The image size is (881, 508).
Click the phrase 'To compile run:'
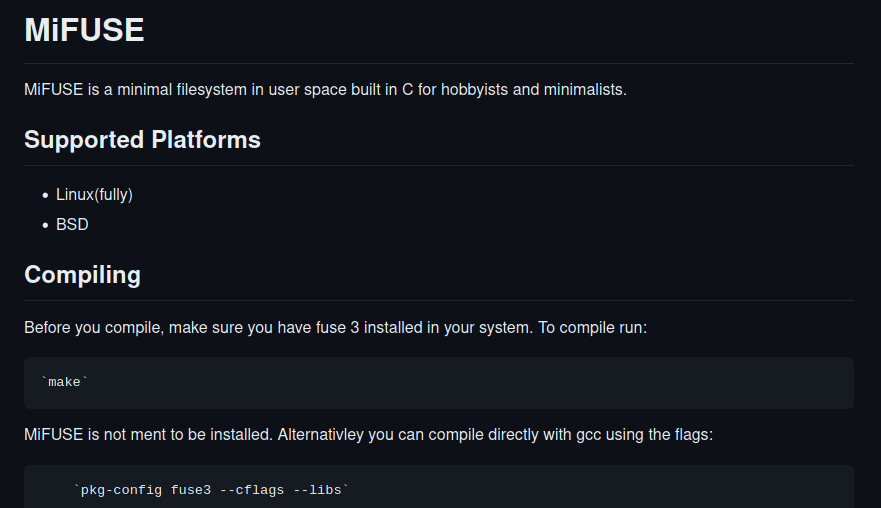pyautogui.click(x=593, y=327)
